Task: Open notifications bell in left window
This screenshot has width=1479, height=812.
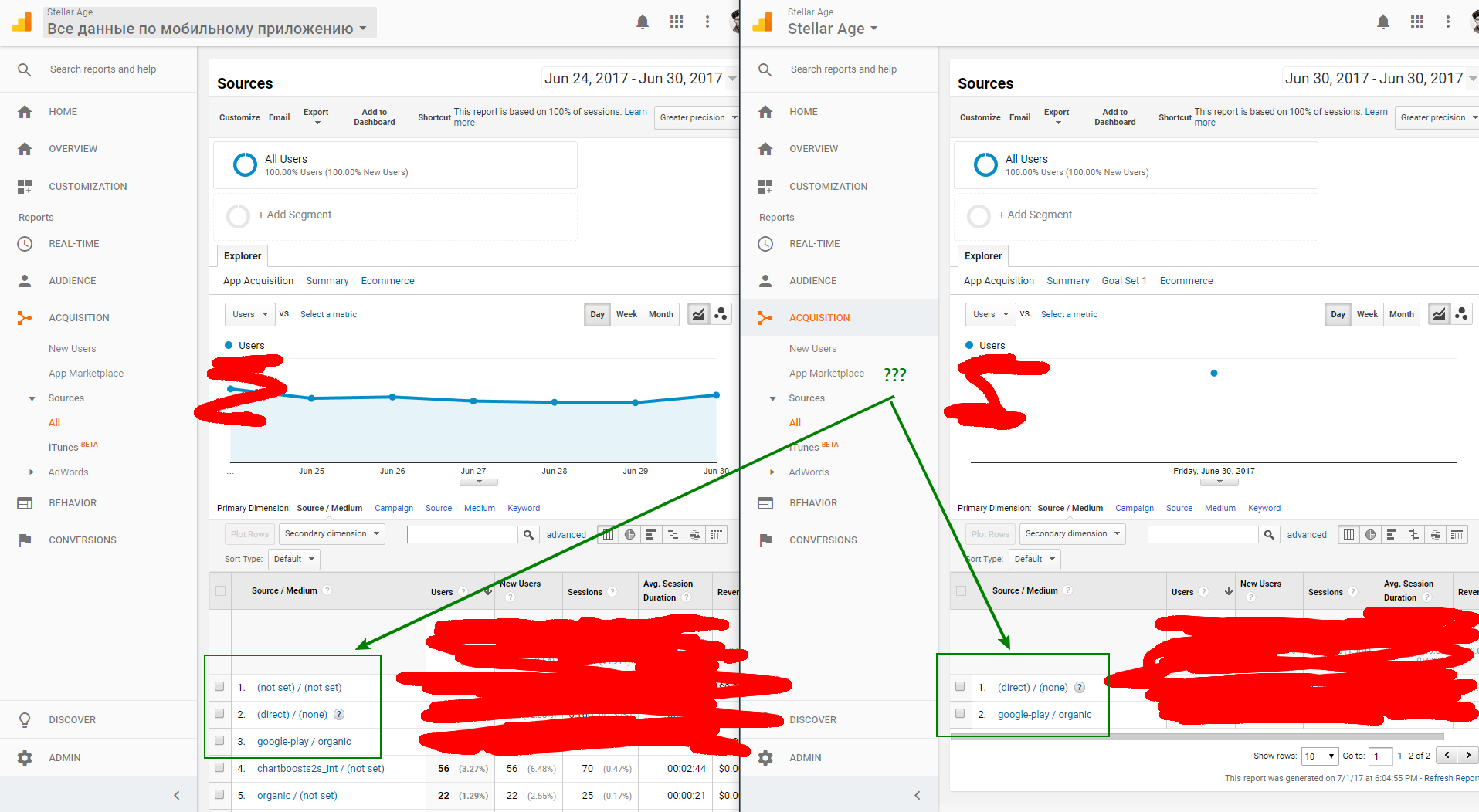Action: (643, 22)
